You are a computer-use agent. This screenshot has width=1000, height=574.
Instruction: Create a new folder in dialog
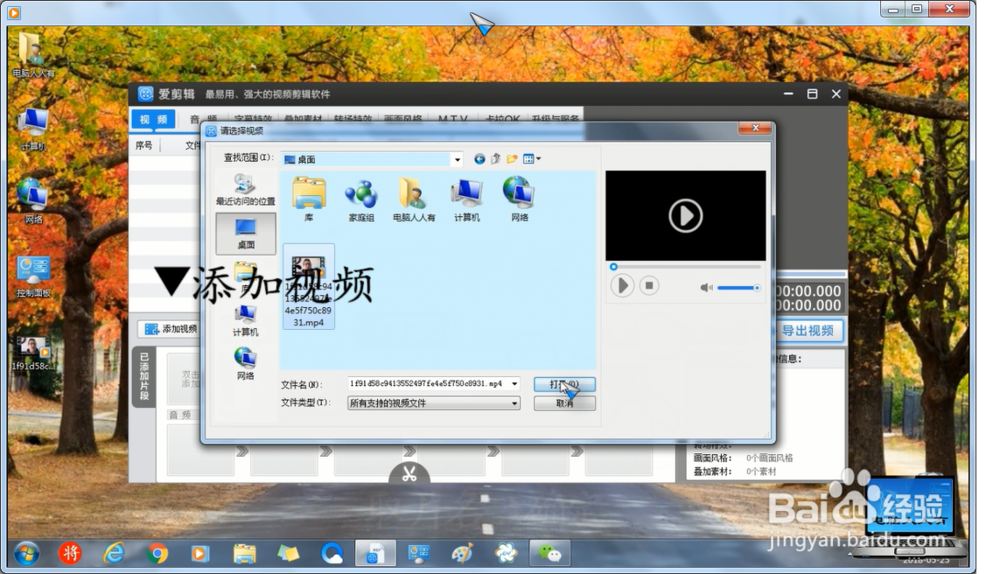pos(512,159)
